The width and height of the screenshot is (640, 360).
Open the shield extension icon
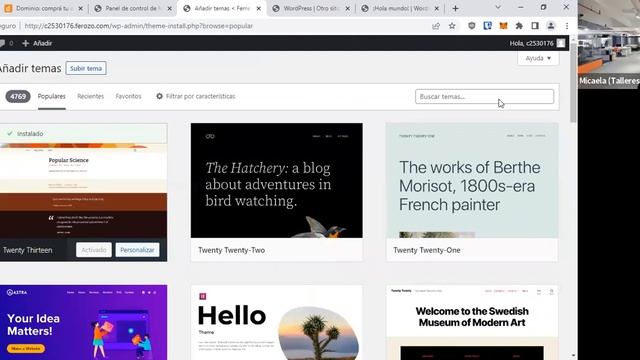coord(471,26)
